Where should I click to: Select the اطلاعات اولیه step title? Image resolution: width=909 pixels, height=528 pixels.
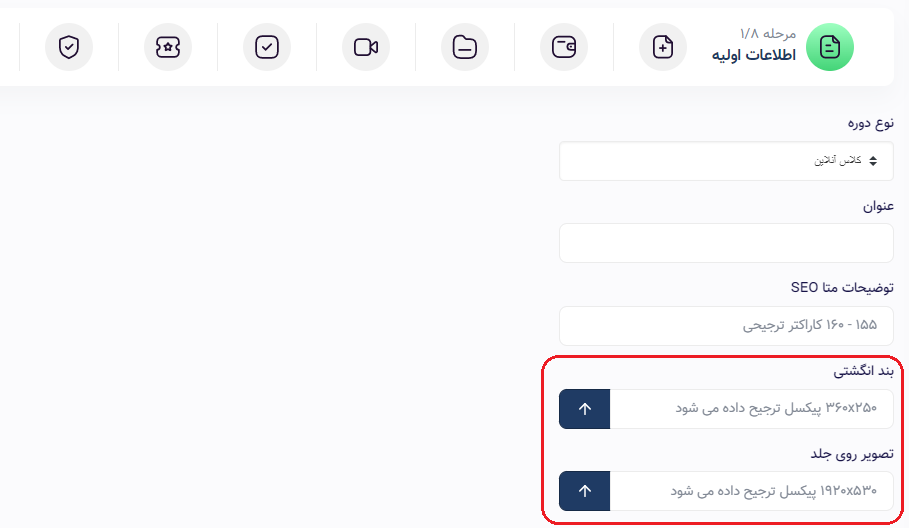(x=754, y=55)
